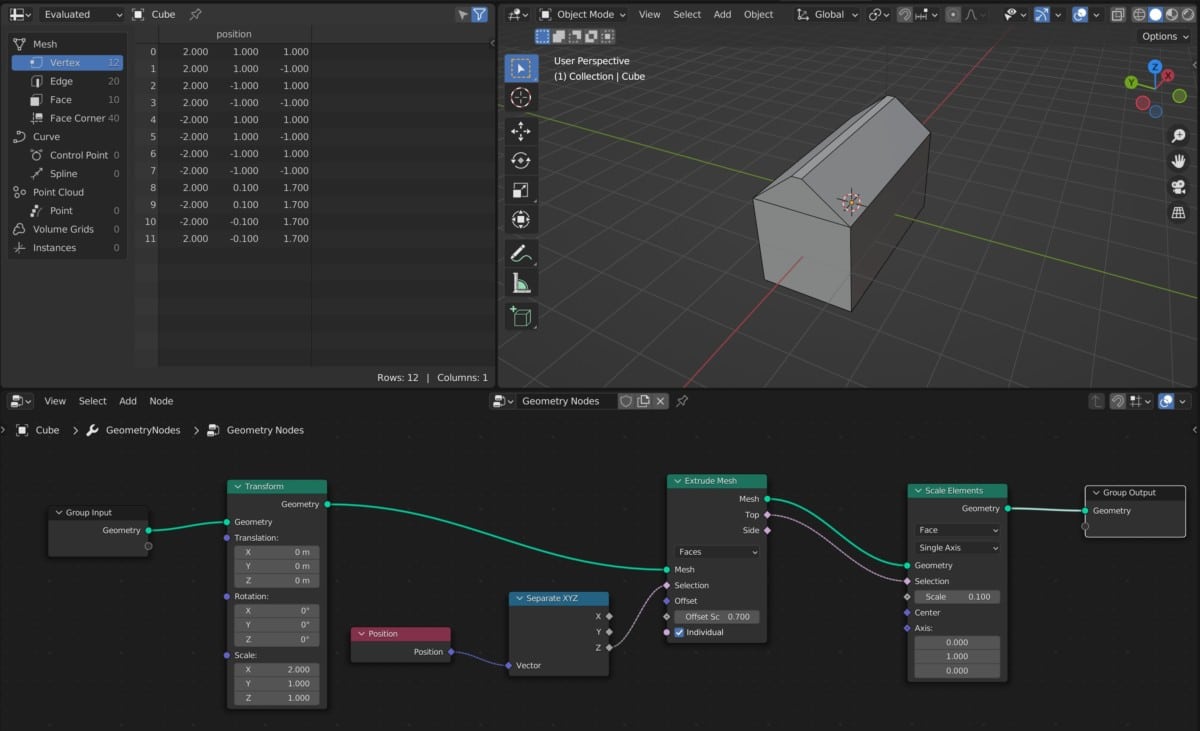Screen dimensions: 1200x731
Task: Open the Add menu in node editor
Action: point(128,401)
